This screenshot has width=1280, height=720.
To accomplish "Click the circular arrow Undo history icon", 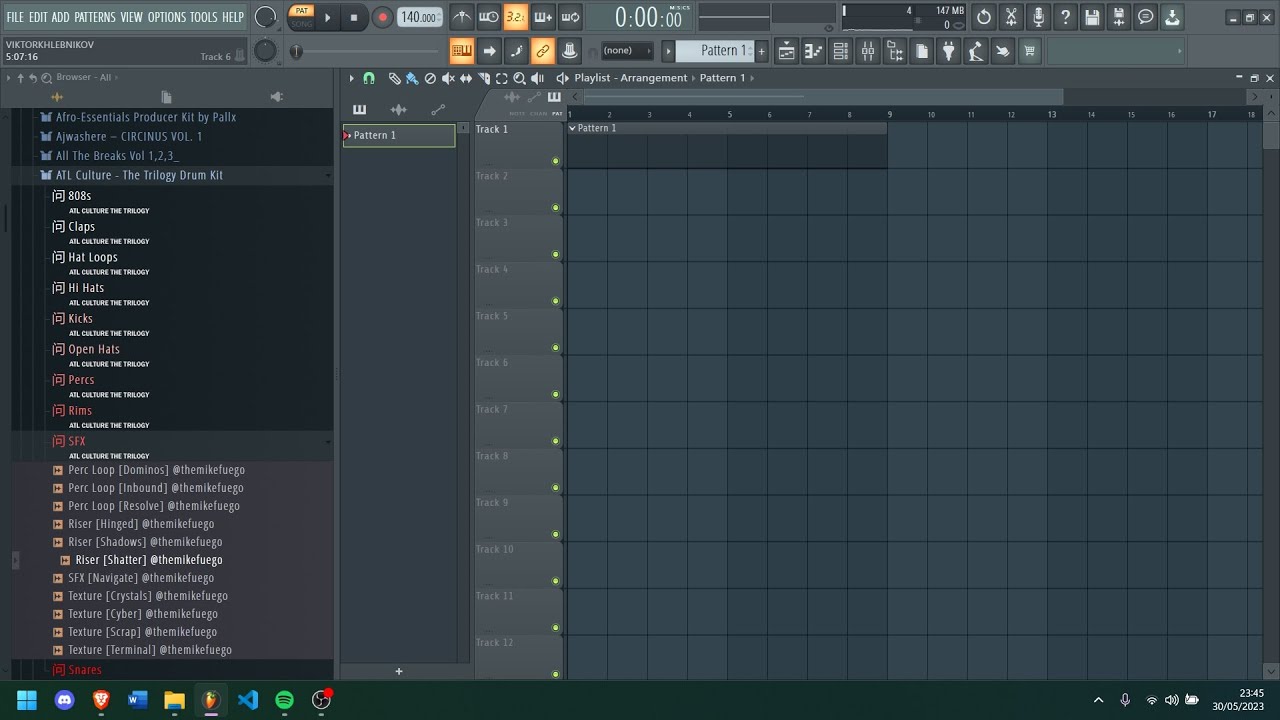I will pos(984,17).
